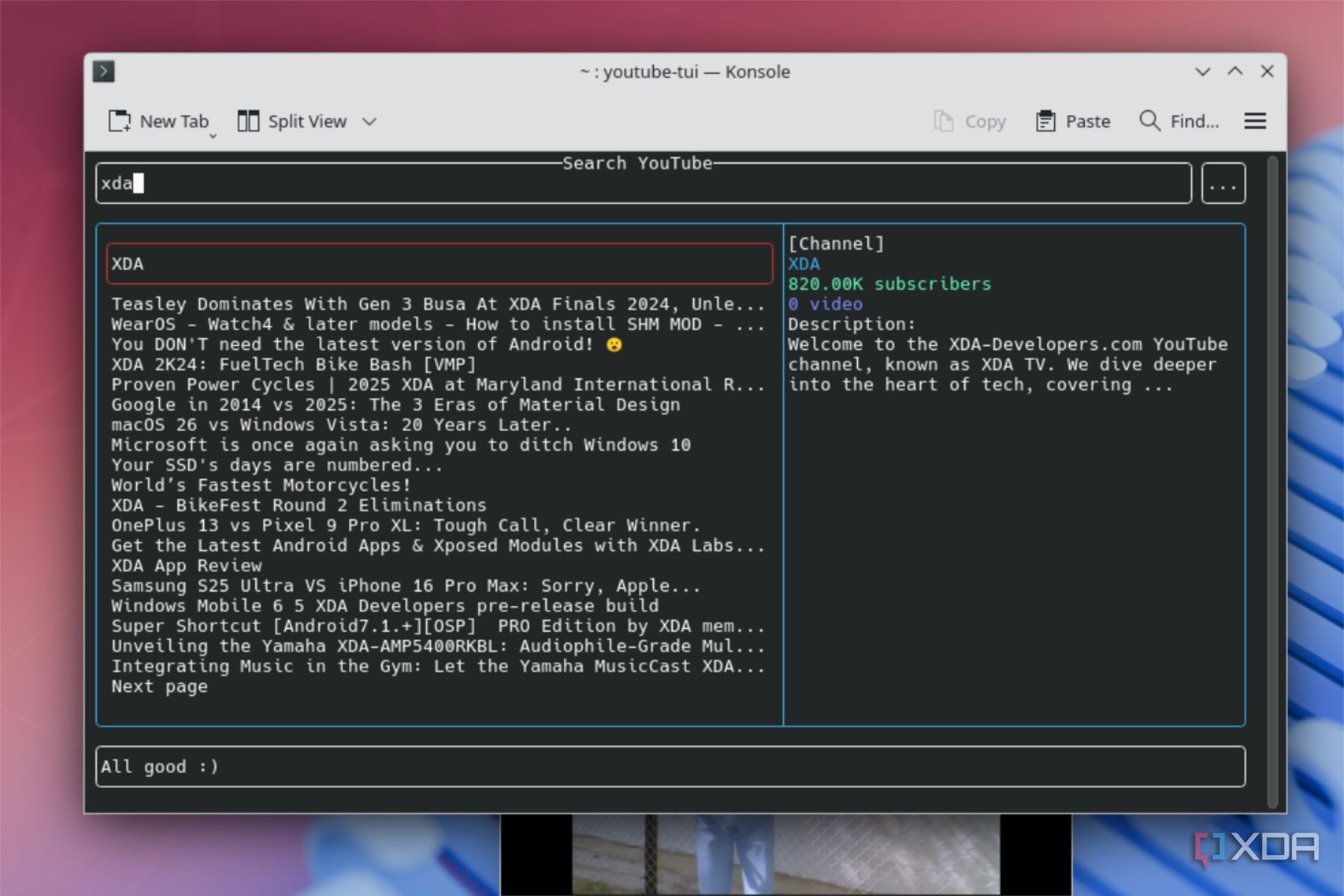The height and width of the screenshot is (896, 1344).
Task: Click the terminal vertical scrollbar
Action: [x=1273, y=482]
